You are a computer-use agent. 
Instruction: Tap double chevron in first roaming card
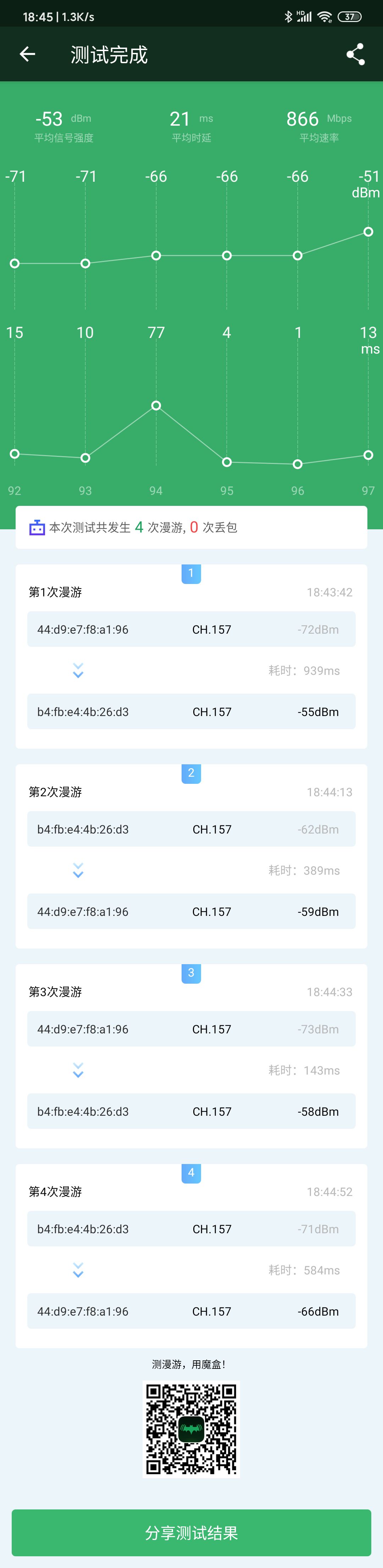click(78, 670)
